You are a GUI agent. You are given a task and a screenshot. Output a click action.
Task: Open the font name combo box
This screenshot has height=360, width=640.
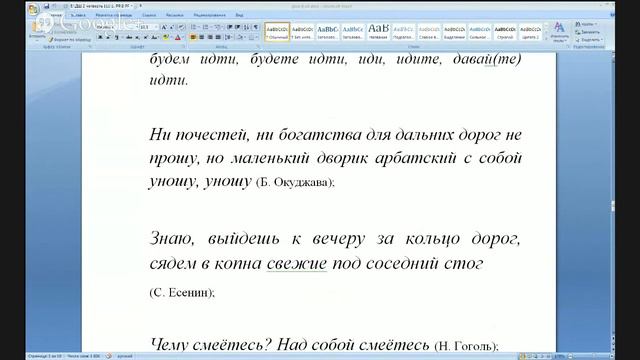point(117,27)
